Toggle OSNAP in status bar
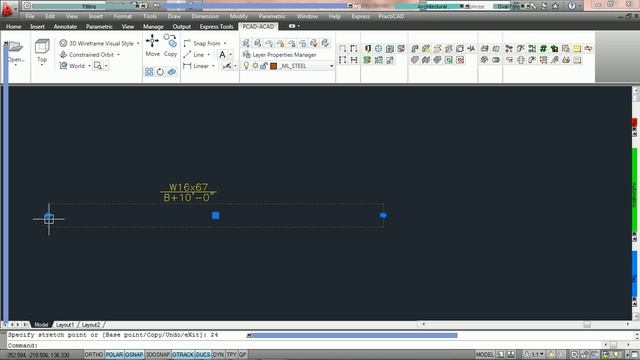 point(134,355)
